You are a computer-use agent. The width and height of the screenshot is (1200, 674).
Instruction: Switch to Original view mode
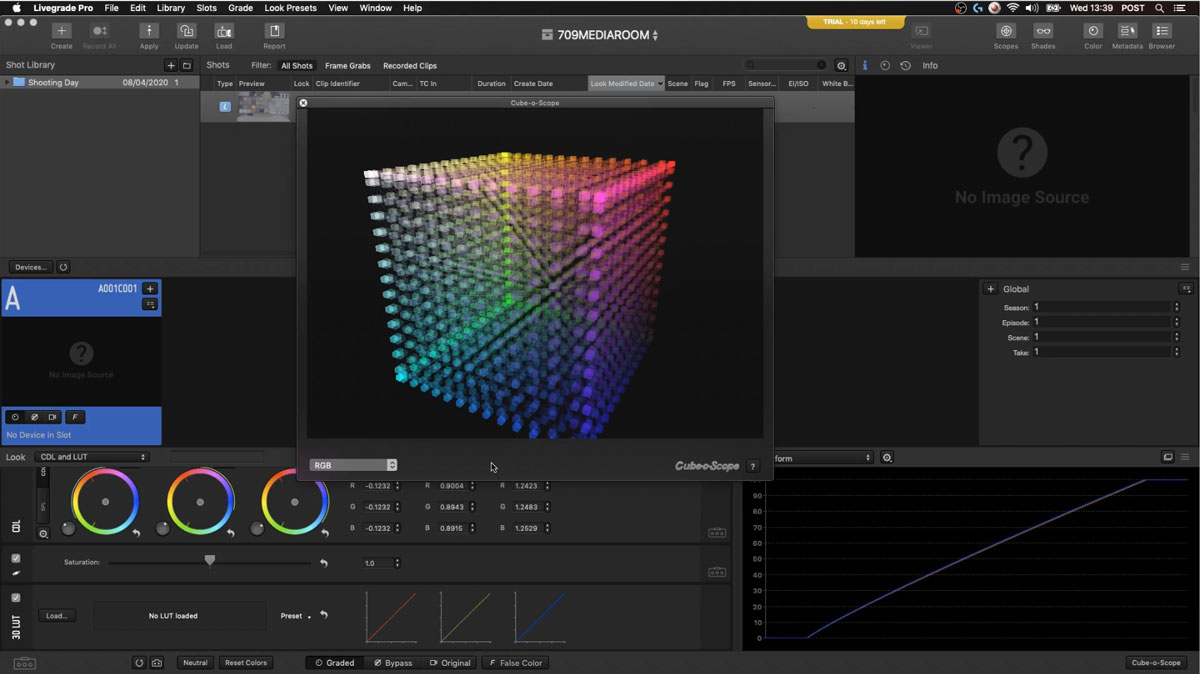(450, 663)
